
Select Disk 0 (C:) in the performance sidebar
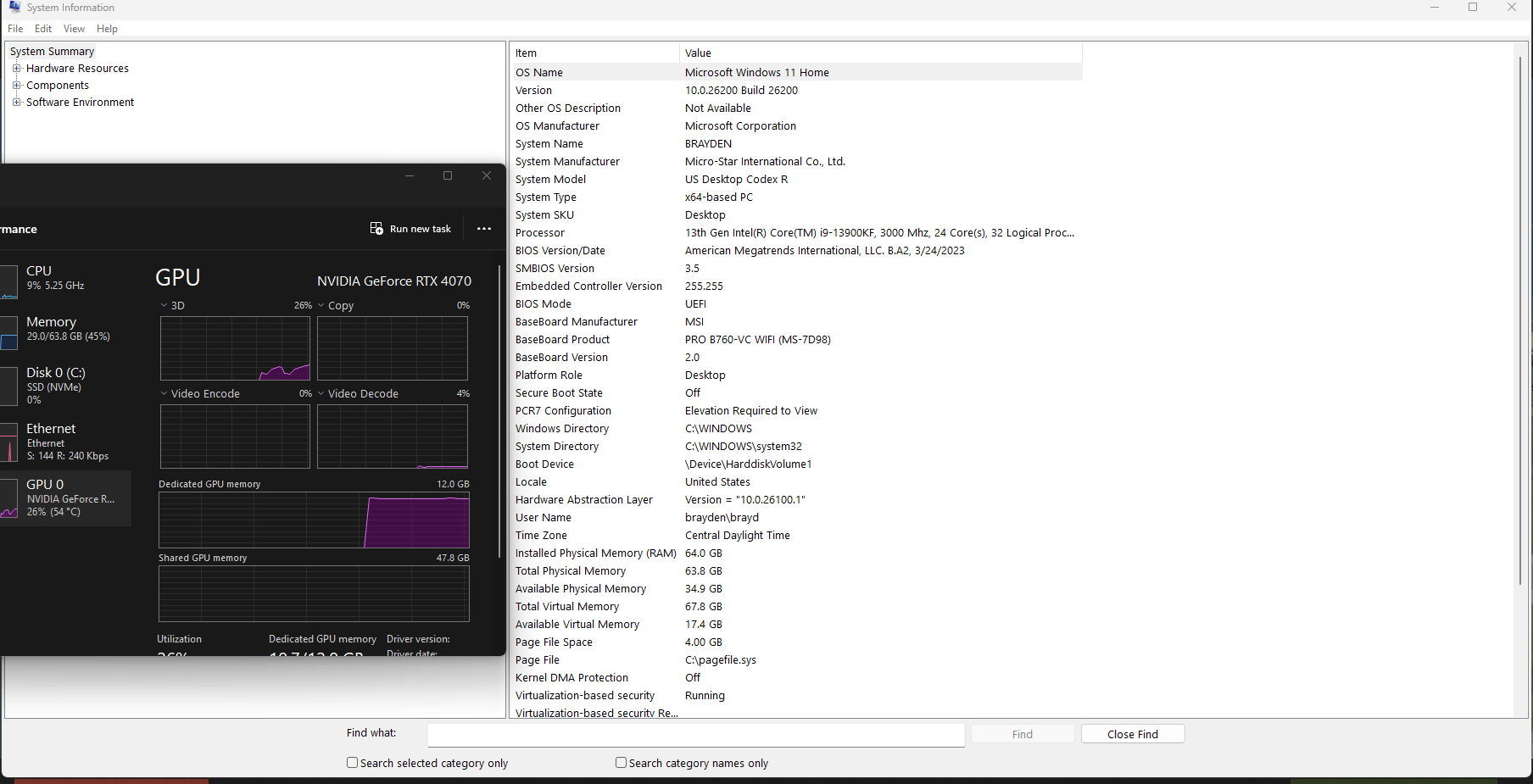pyautogui.click(x=66, y=386)
